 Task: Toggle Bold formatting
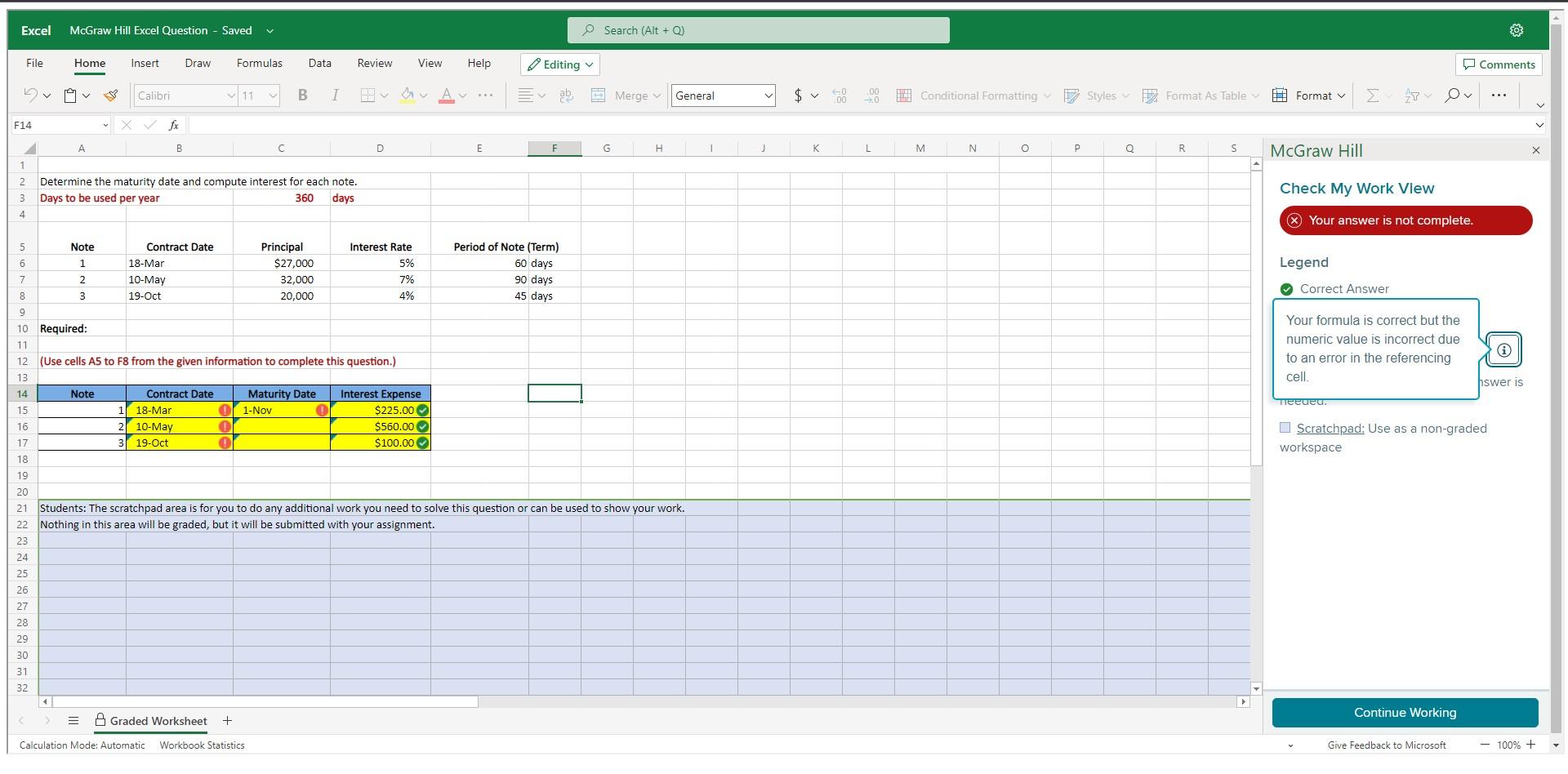pyautogui.click(x=303, y=96)
